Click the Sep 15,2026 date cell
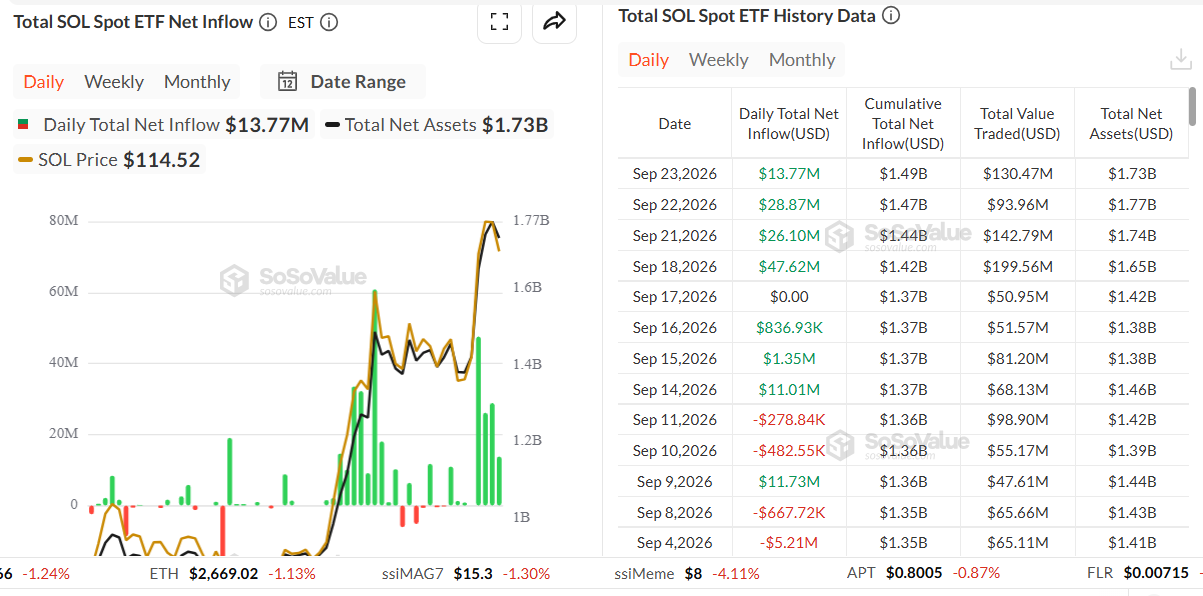Viewport: 1203px width, 596px height. (x=675, y=359)
